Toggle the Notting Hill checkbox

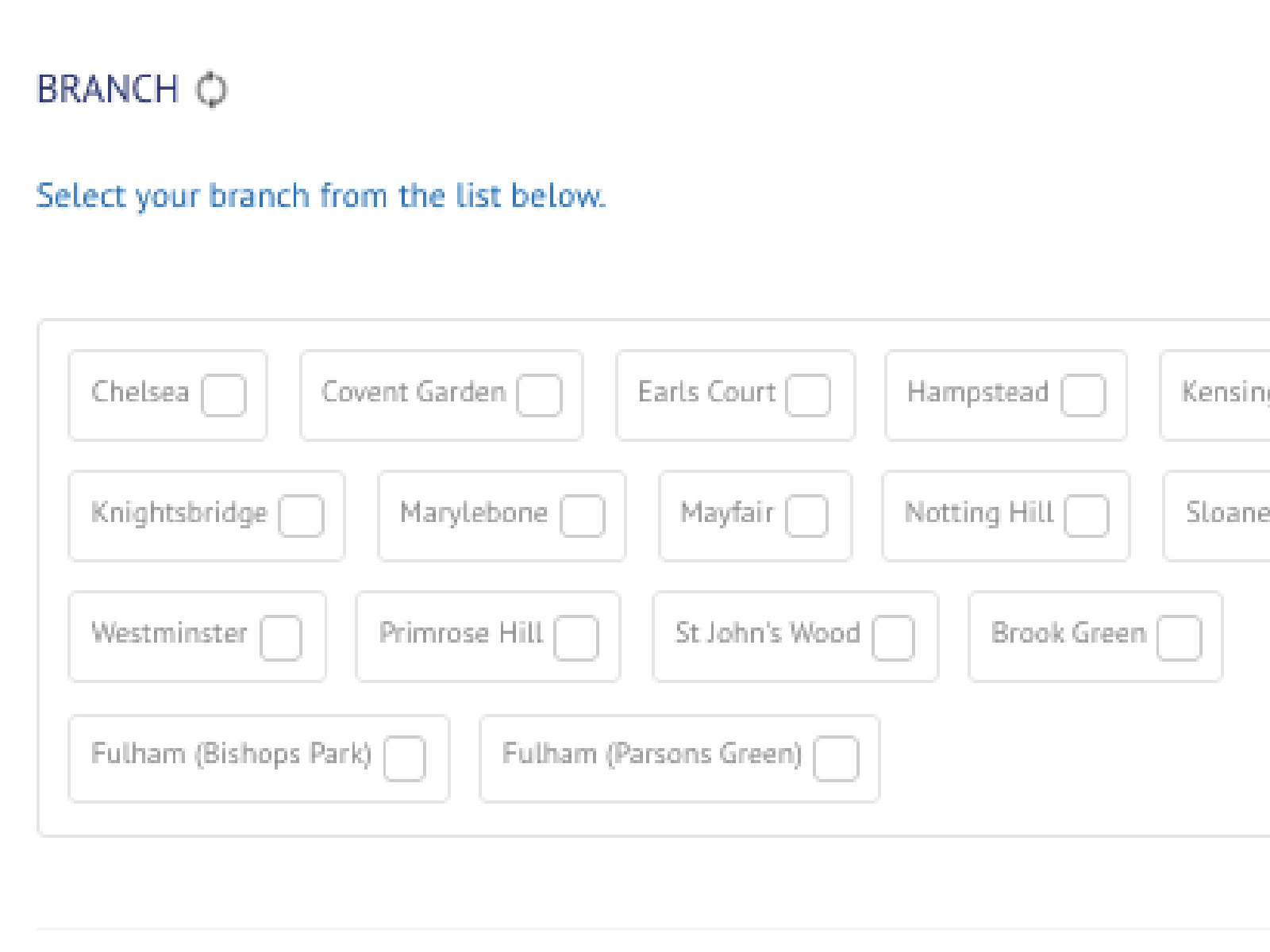point(1087,516)
